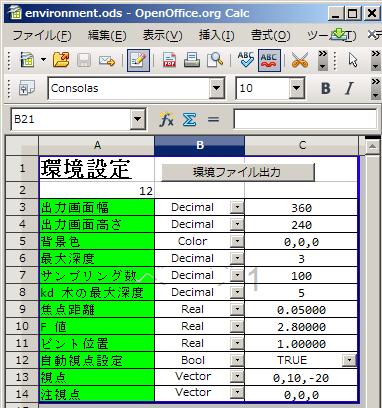Select the 背景色 label cell
This screenshot has height=408, width=382.
click(97, 241)
